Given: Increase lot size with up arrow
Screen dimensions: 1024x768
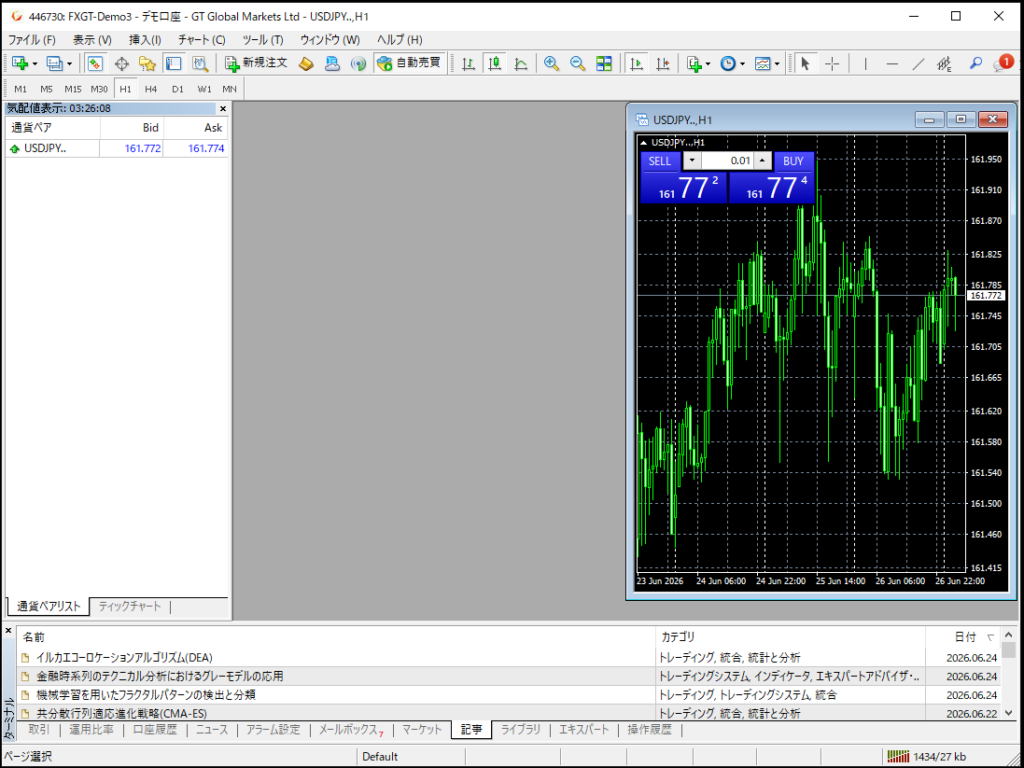Looking at the screenshot, I should click(762, 161).
